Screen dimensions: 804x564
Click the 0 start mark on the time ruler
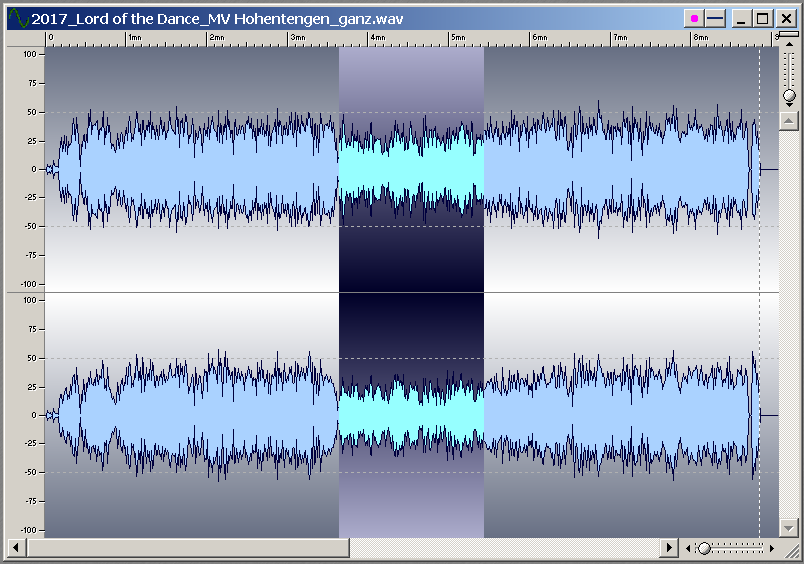click(x=50, y=37)
